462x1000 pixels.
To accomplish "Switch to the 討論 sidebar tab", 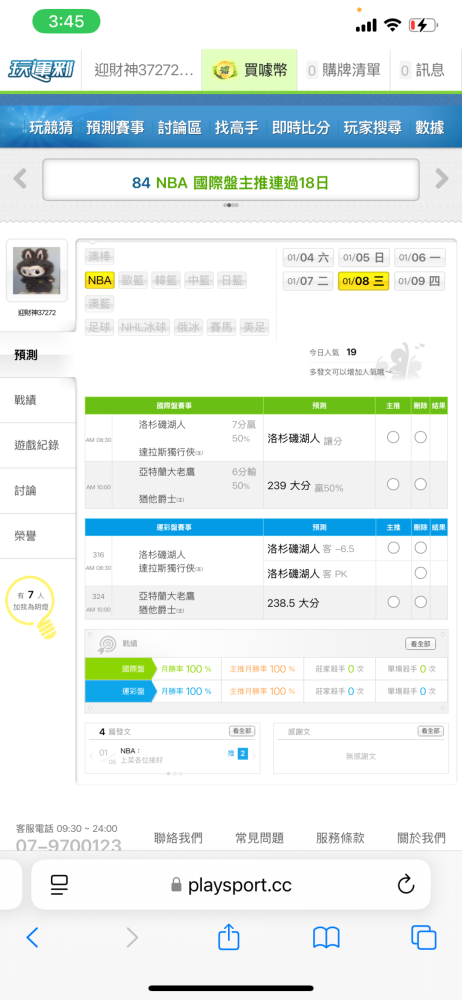I will pyautogui.click(x=38, y=490).
